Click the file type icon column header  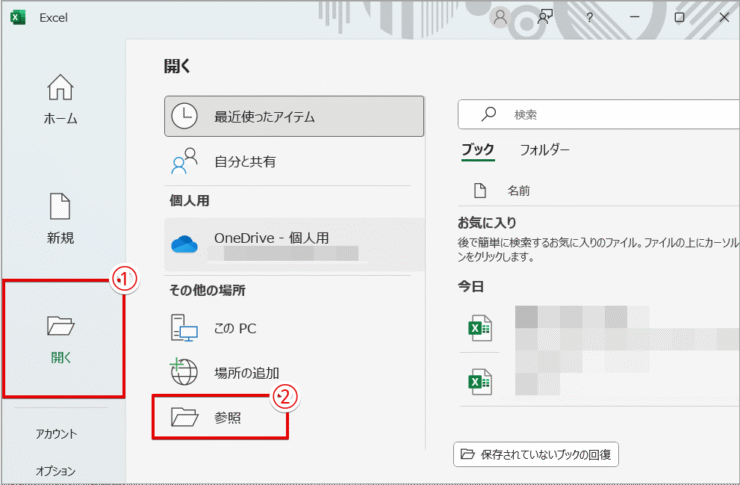pos(480,191)
